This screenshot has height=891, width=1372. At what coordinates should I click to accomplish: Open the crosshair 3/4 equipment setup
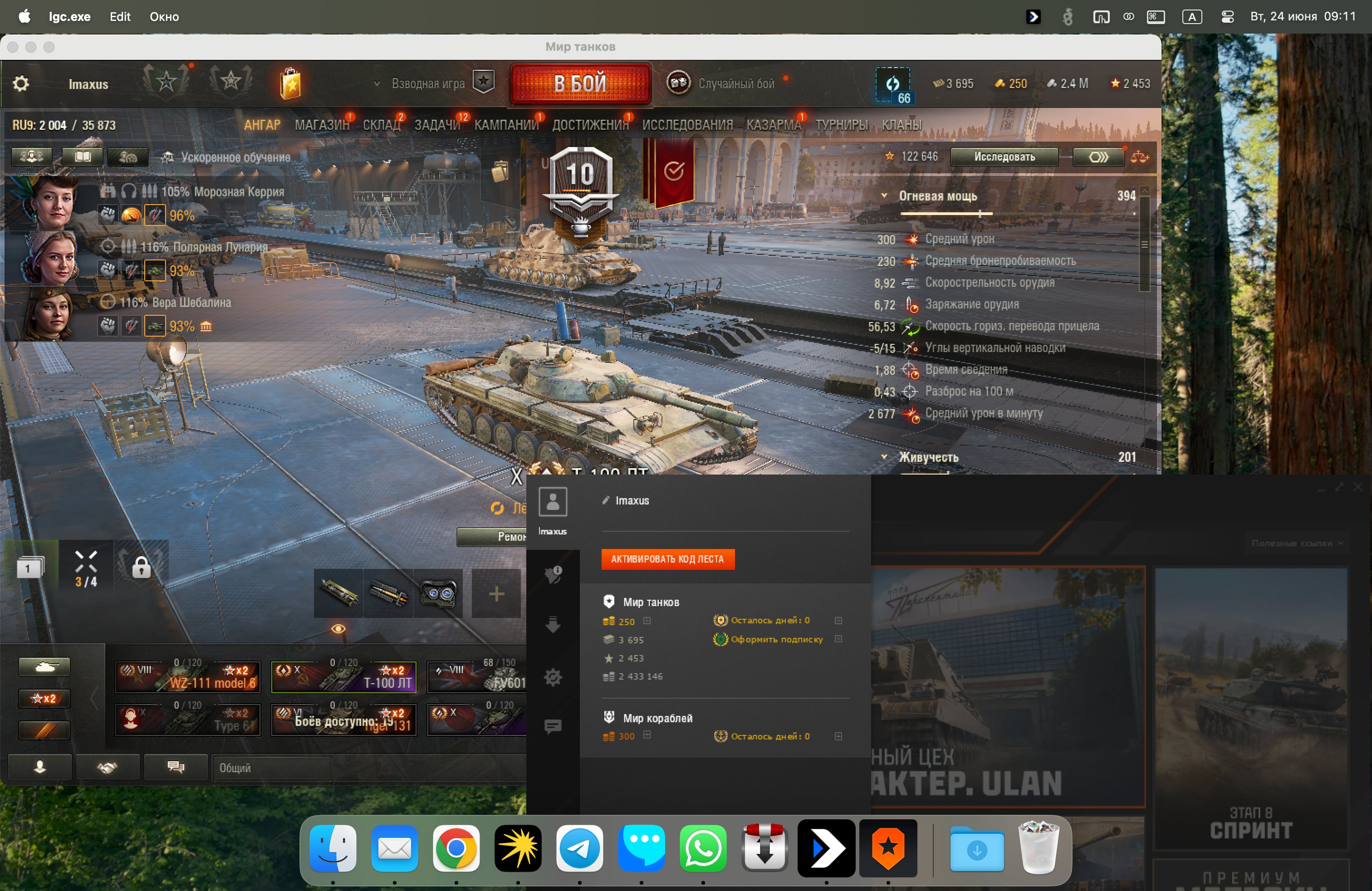(x=86, y=568)
